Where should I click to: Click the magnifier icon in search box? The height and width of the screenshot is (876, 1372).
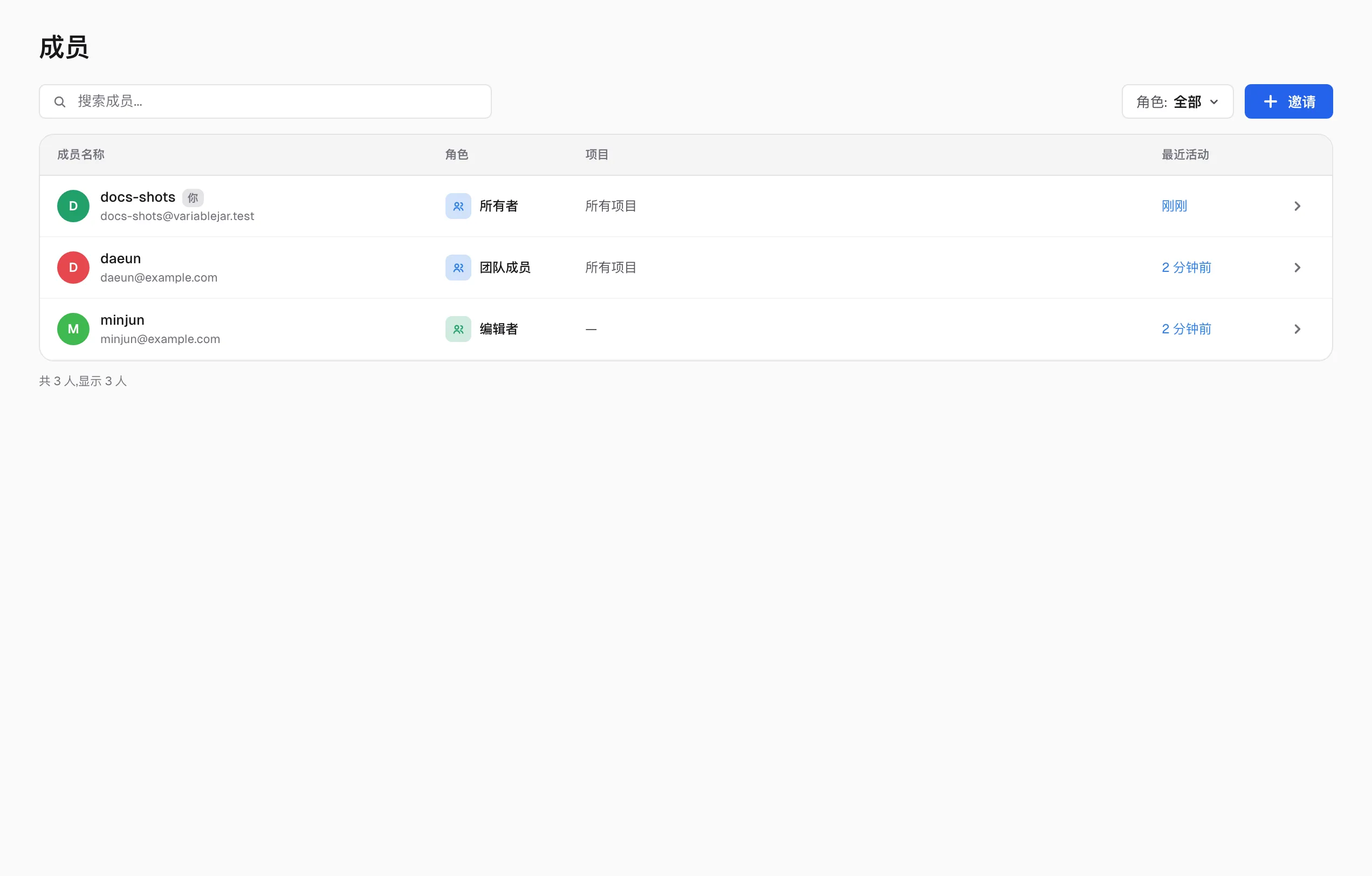coord(60,102)
